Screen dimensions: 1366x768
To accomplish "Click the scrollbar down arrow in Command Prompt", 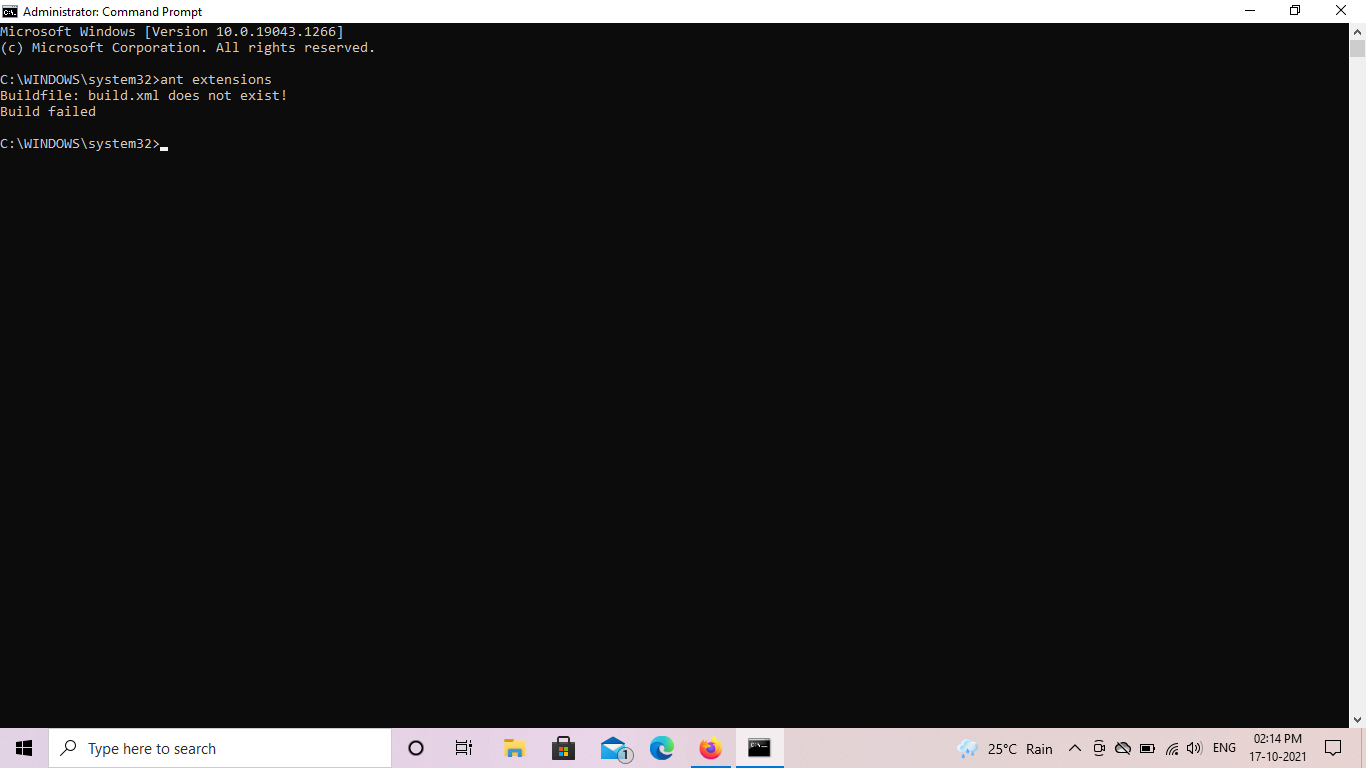I will pyautogui.click(x=1357, y=719).
